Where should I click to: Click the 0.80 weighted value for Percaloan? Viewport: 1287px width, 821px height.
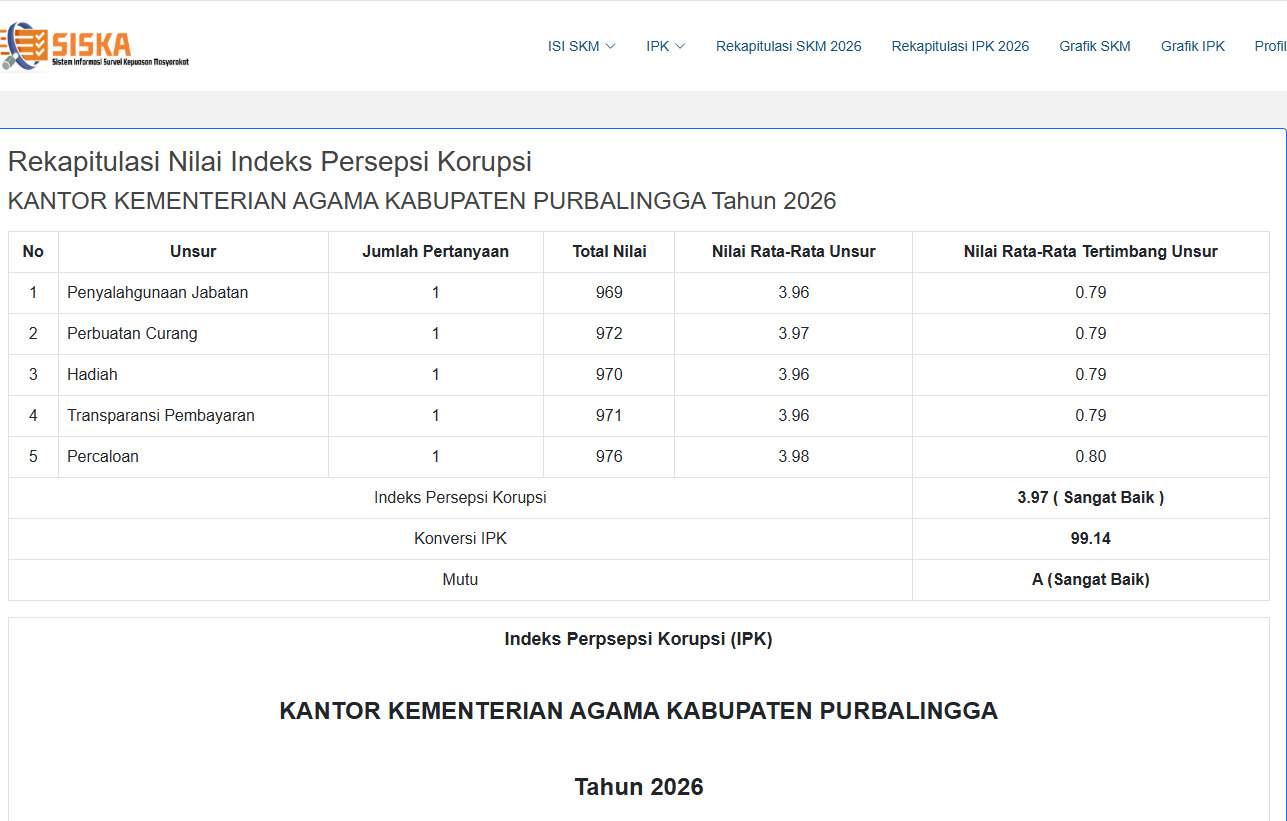[1091, 457]
